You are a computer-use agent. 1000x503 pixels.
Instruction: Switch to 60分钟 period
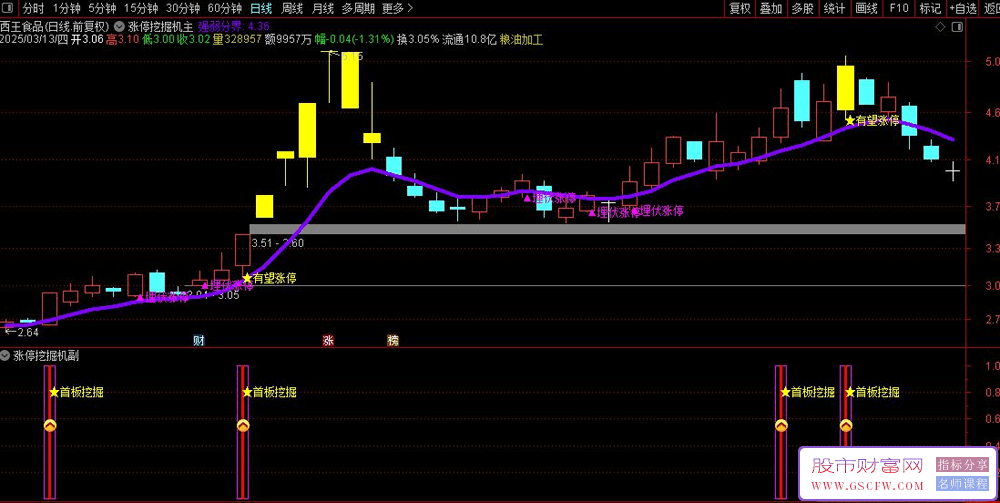[224, 8]
